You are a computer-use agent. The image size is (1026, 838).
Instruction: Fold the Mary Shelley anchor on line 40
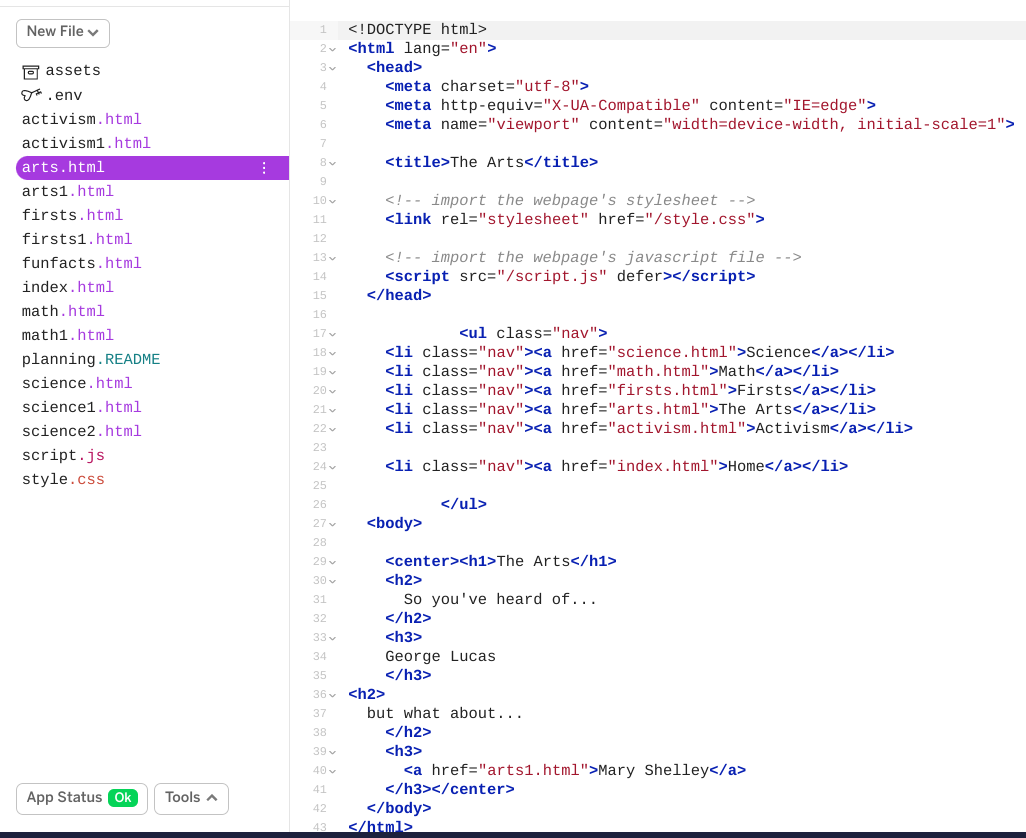(x=333, y=771)
